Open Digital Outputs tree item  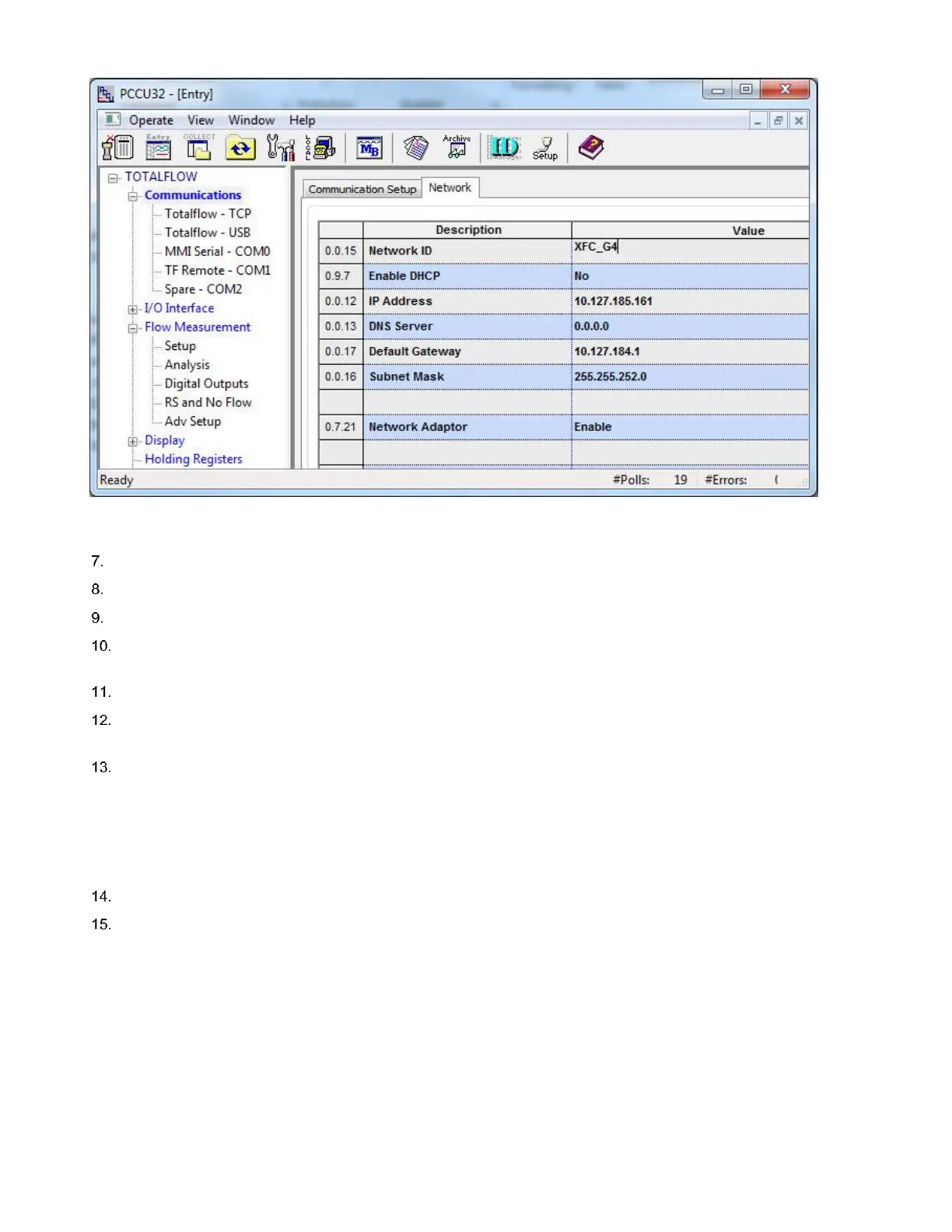206,383
